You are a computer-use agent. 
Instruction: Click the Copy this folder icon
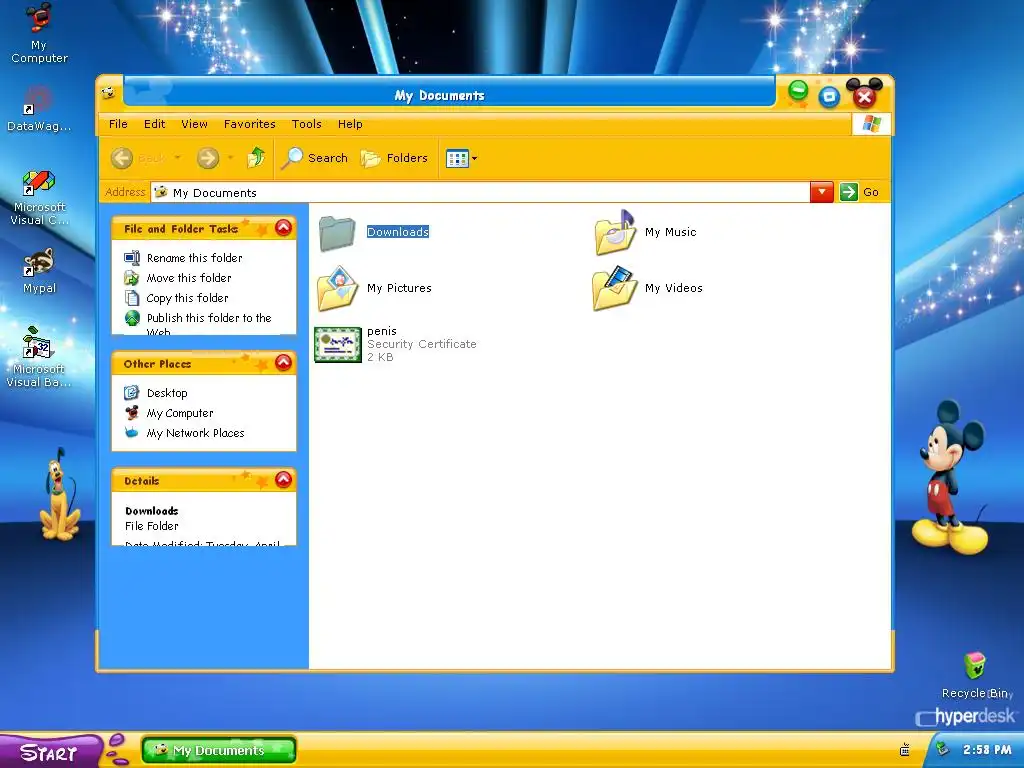click(132, 298)
